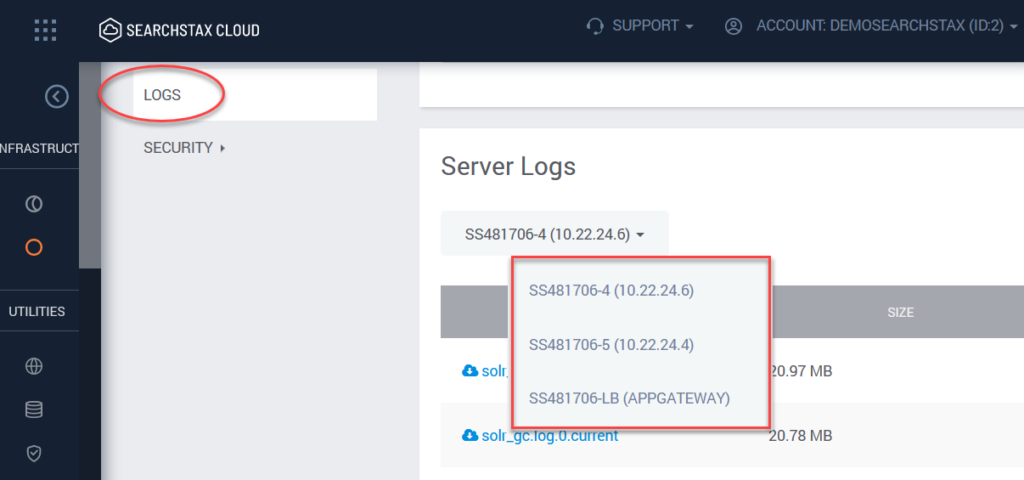Click the download icon beside solr_gc.log.0.current

point(470,436)
